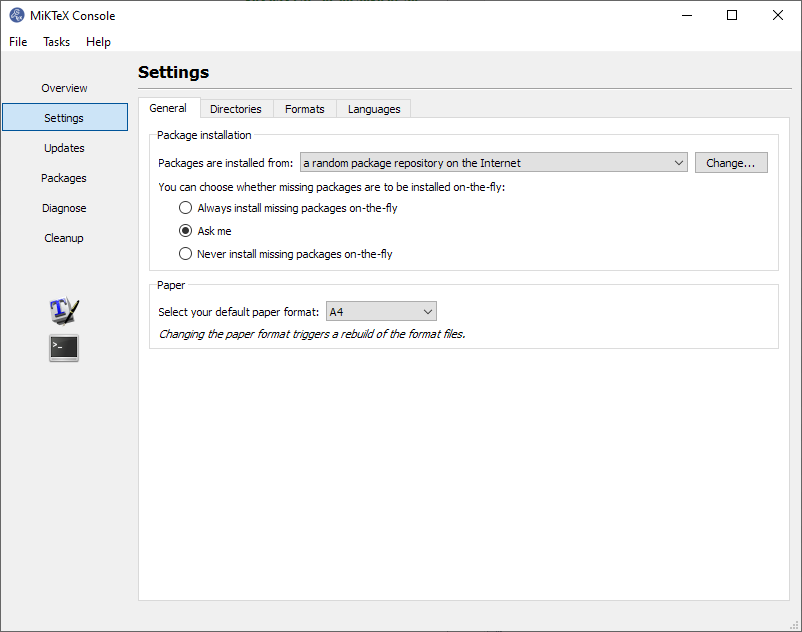The image size is (802, 632).
Task: Go to the Overview page
Action: [x=64, y=88]
